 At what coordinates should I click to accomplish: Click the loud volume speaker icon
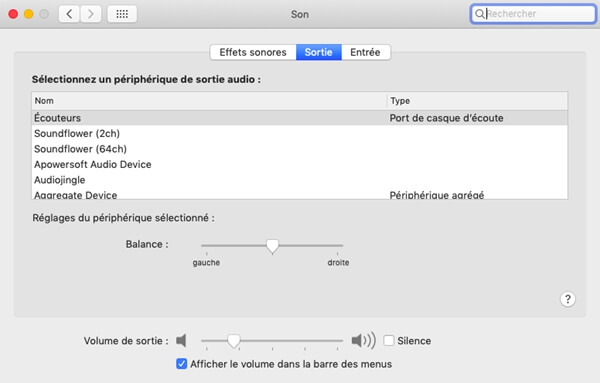coord(364,340)
